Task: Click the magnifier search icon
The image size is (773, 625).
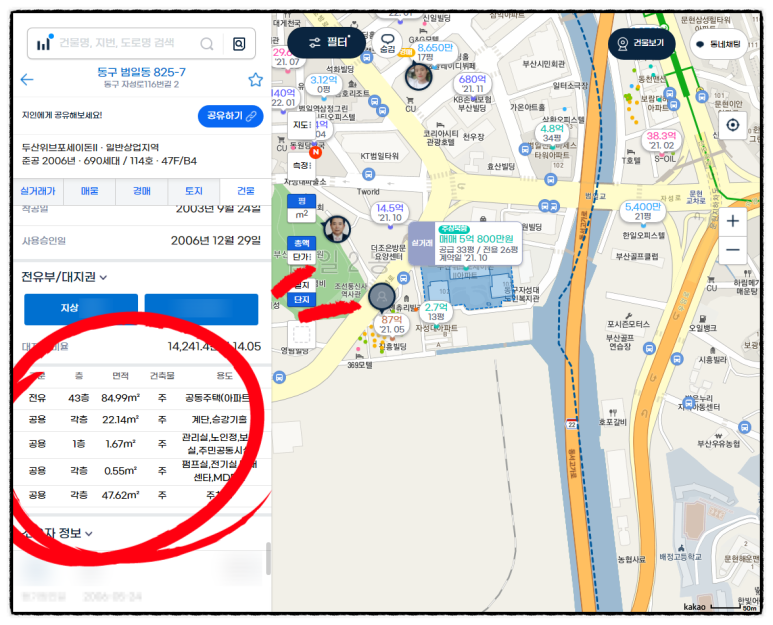Action: point(207,44)
